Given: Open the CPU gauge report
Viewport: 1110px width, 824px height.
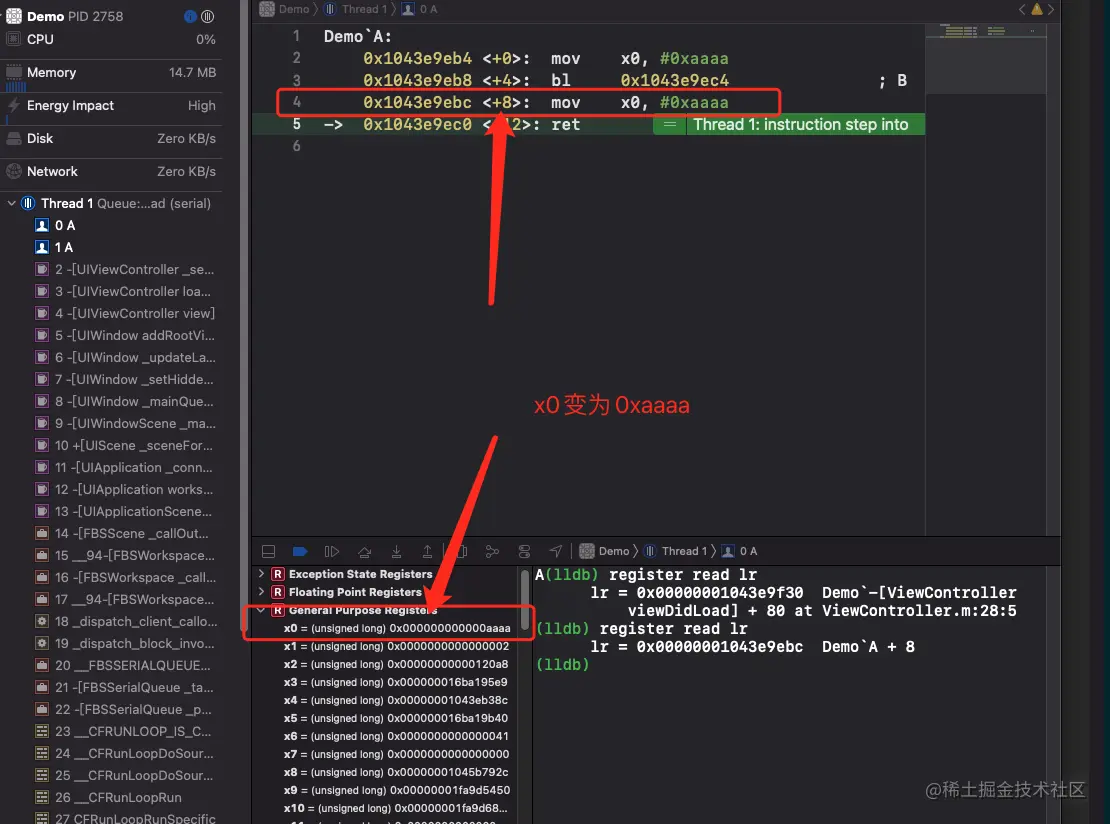Looking at the screenshot, I should tap(111, 40).
